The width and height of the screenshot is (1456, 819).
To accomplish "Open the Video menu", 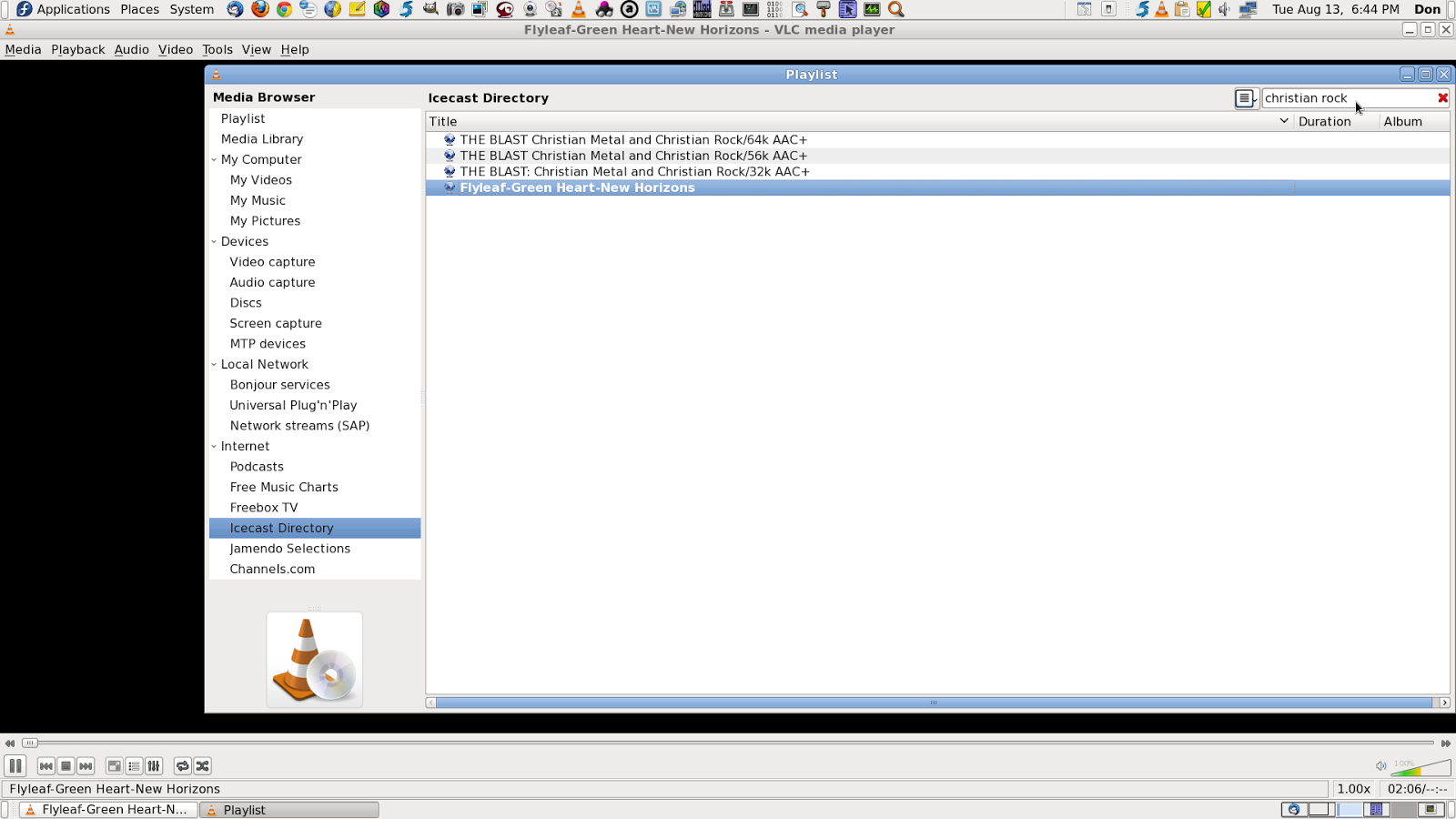I will point(175,50).
